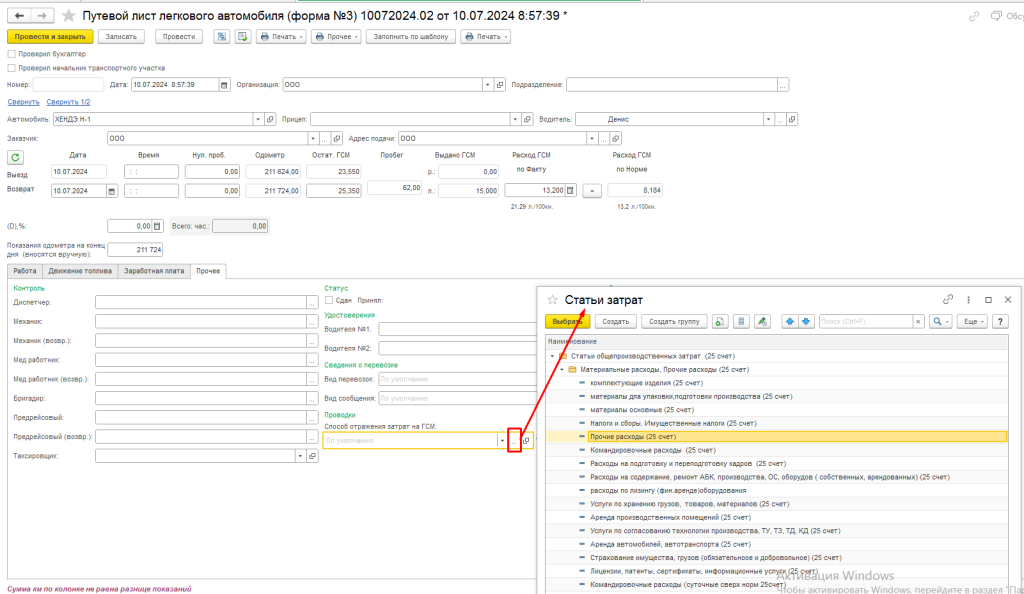Click the Свернуть 1/2 link
The image size is (1024, 594).
tap(69, 102)
